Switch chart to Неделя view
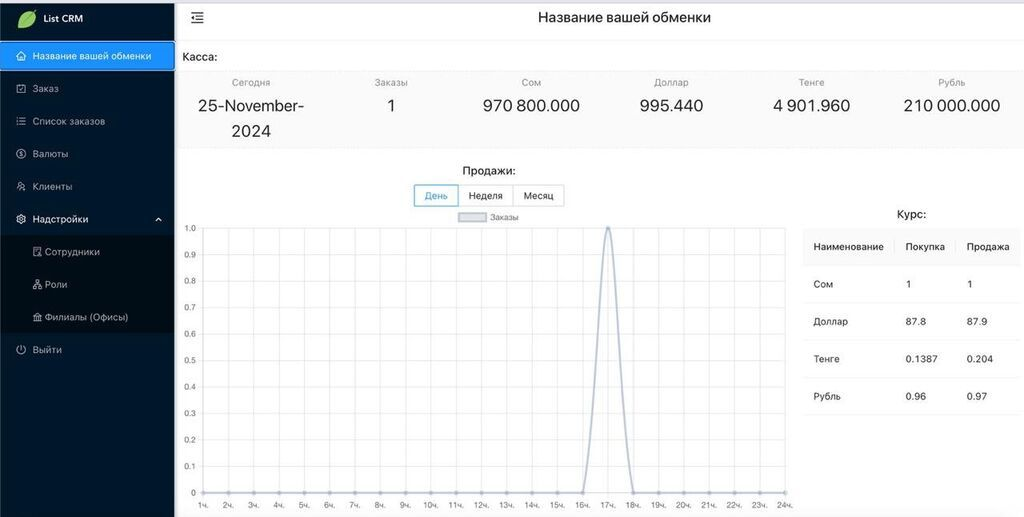Image resolution: width=1024 pixels, height=517 pixels. (485, 196)
